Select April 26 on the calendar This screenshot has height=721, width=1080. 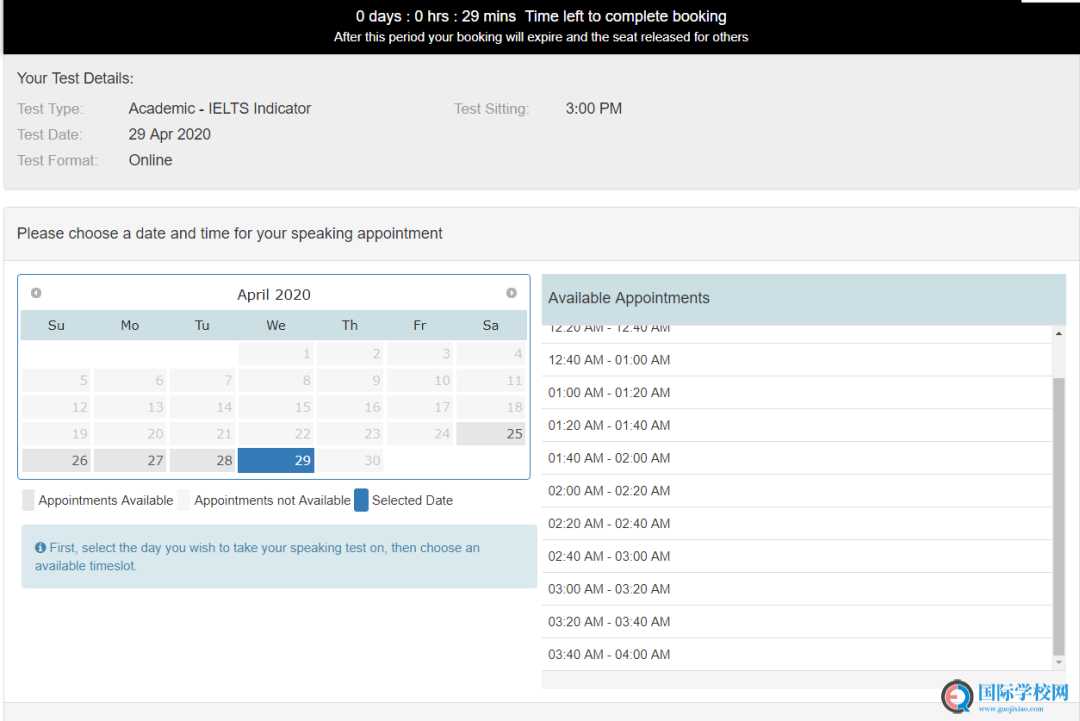click(56, 460)
